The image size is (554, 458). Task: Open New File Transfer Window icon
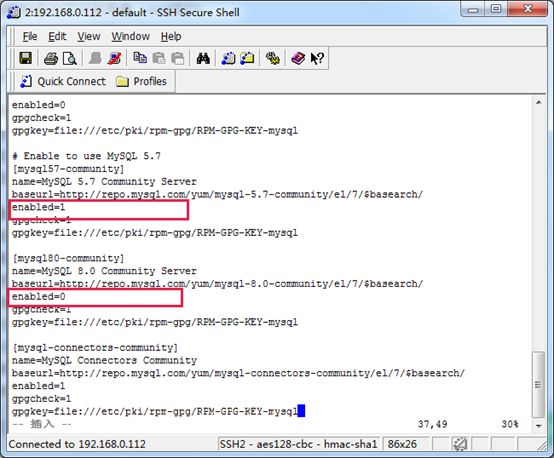[x=247, y=58]
